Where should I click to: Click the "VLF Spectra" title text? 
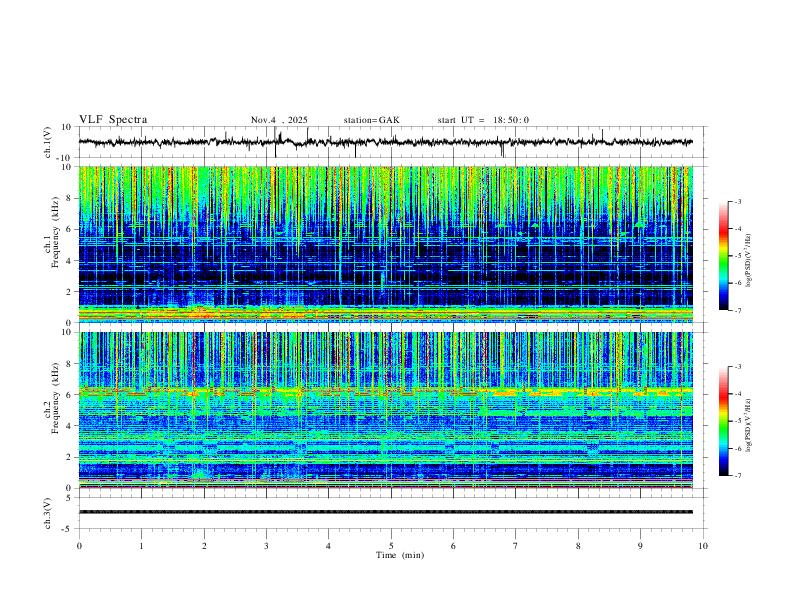(113, 120)
